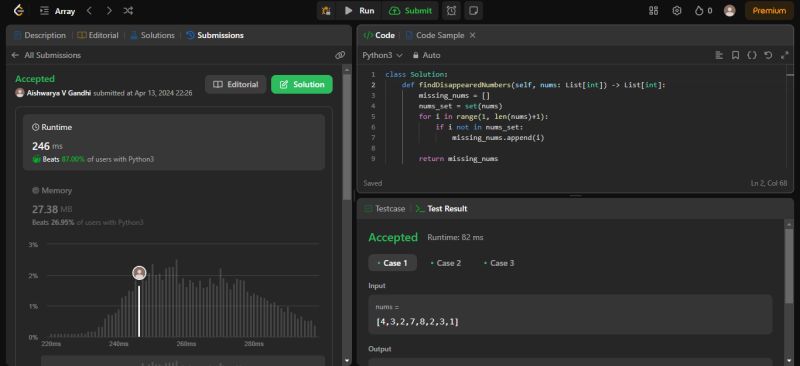Click the '246 ms' runtime value
The image size is (800, 366).
[47, 147]
